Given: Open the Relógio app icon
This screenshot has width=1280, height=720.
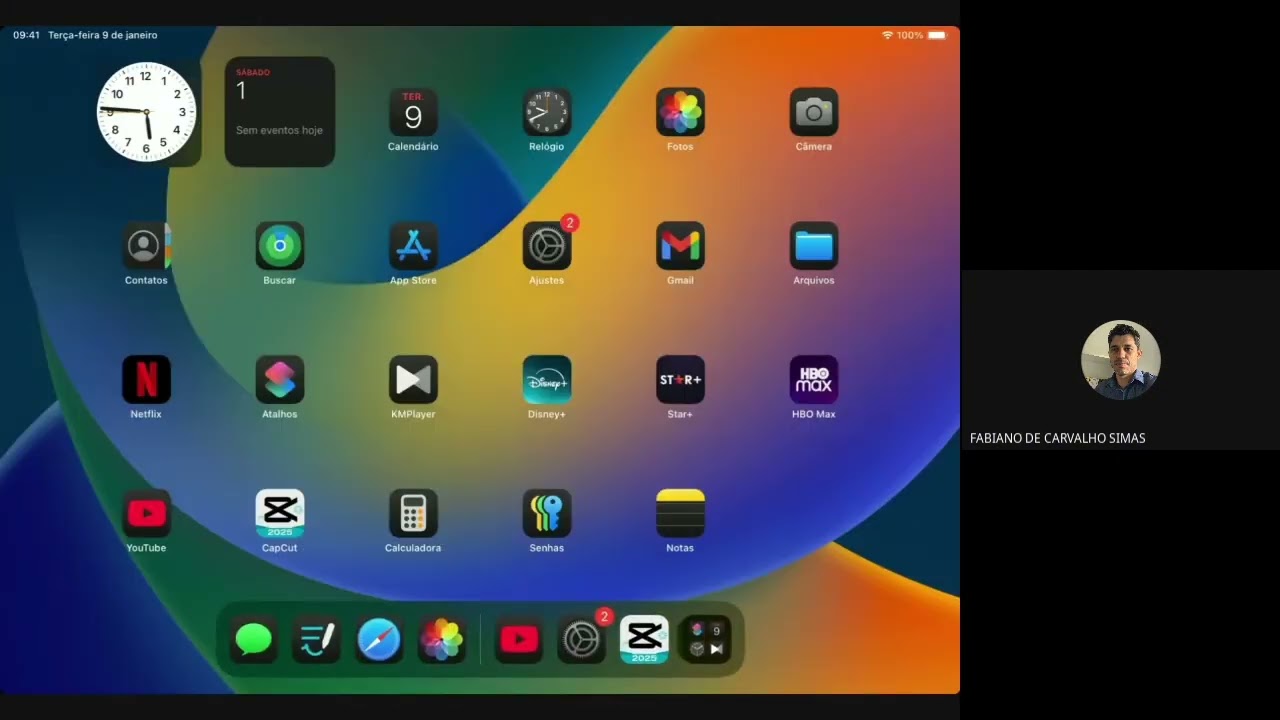Looking at the screenshot, I should [x=547, y=112].
